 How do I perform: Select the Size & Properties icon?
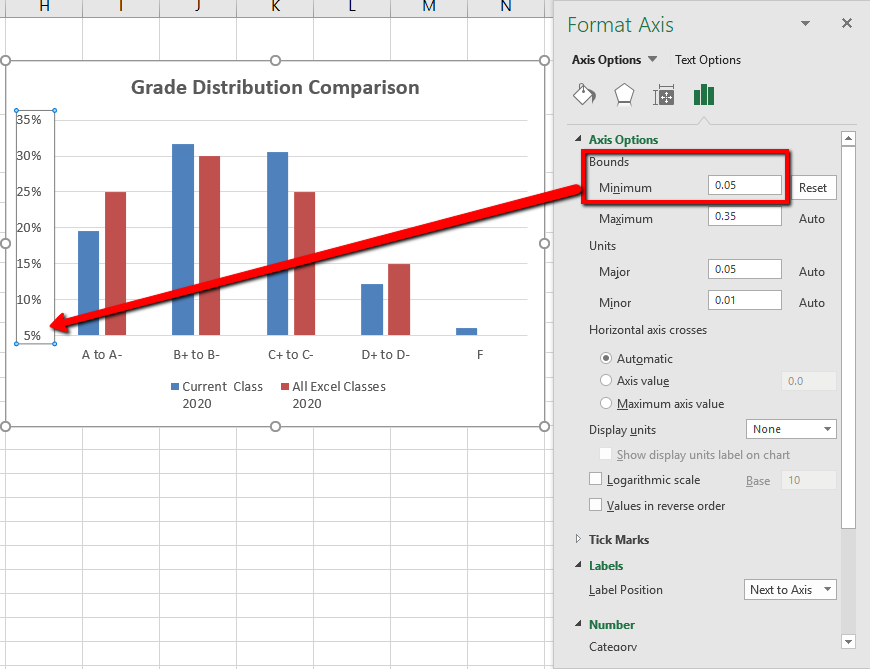point(663,93)
